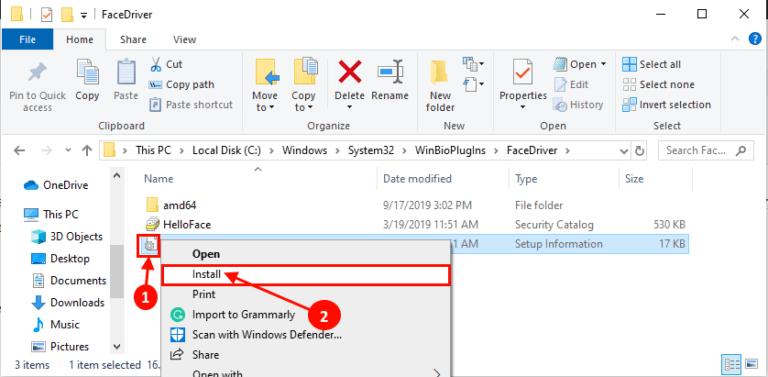Open Desktop in the sidebar
This screenshot has width=768, height=377.
[61, 259]
